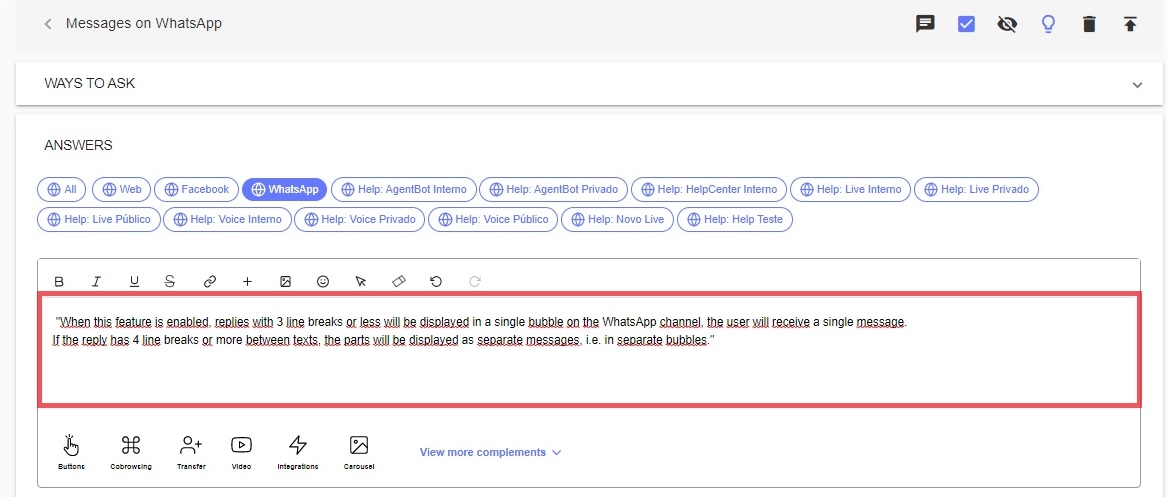
Task: Click the plus icon in editor toolbar
Action: [x=248, y=281]
